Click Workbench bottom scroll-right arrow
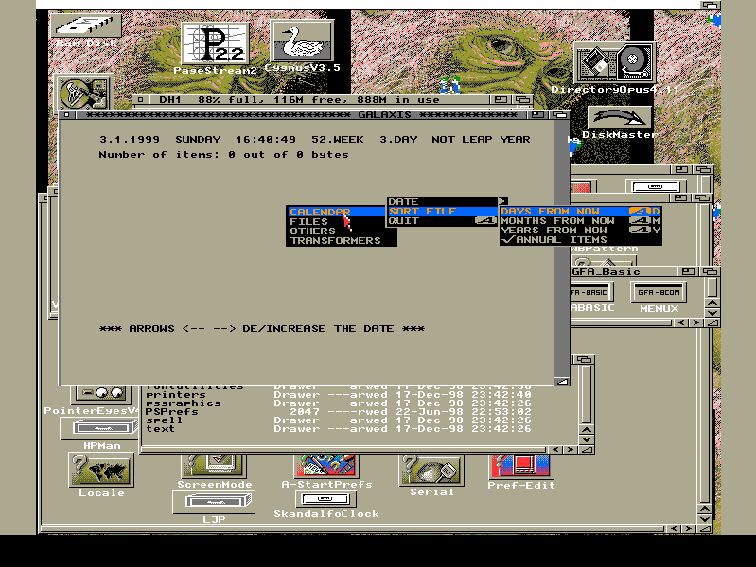Screen dimensions: 756x567 (x=689, y=529)
